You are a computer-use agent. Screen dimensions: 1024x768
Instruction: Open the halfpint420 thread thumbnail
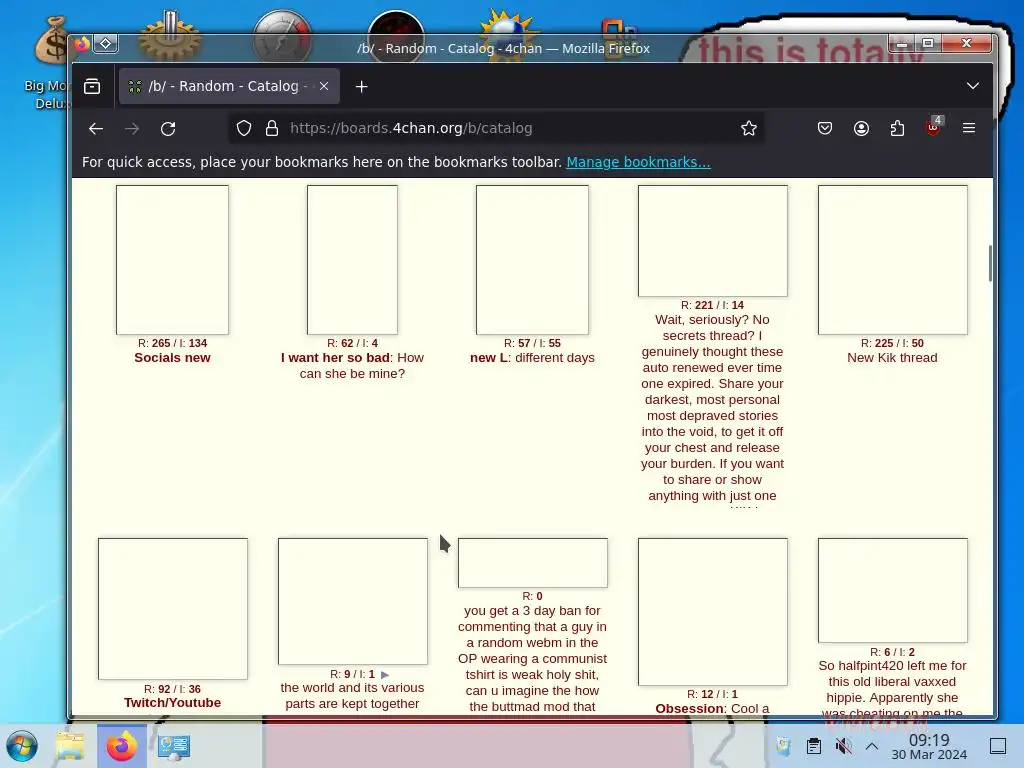[893, 590]
